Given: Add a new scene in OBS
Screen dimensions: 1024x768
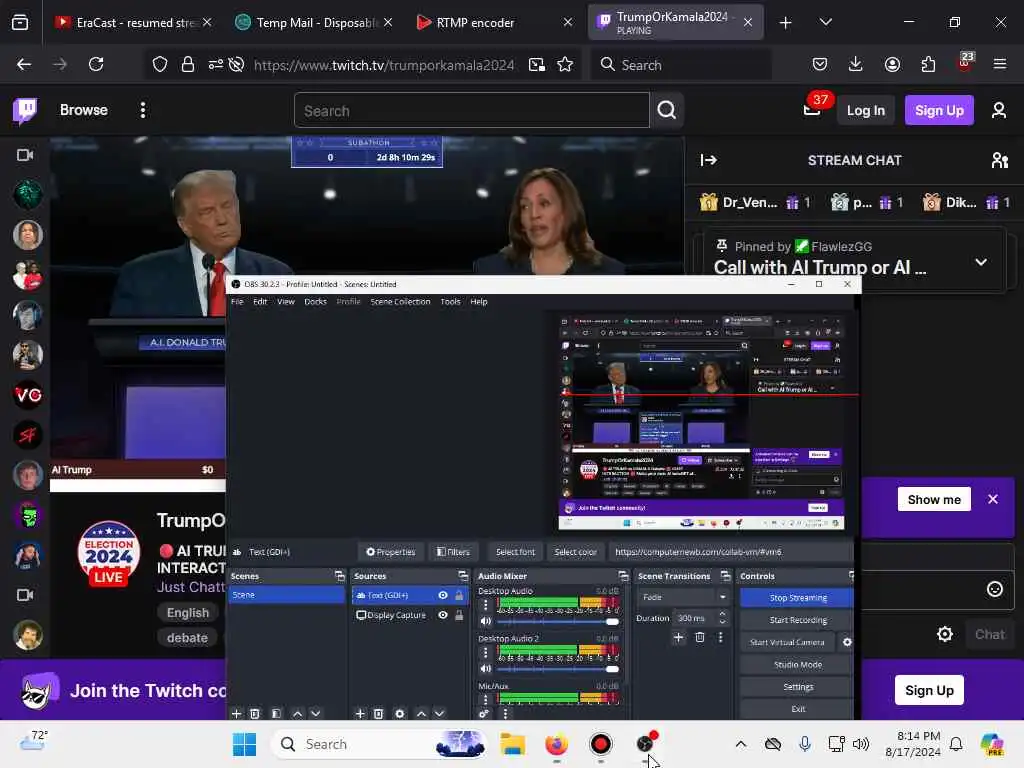Looking at the screenshot, I should point(236,714).
